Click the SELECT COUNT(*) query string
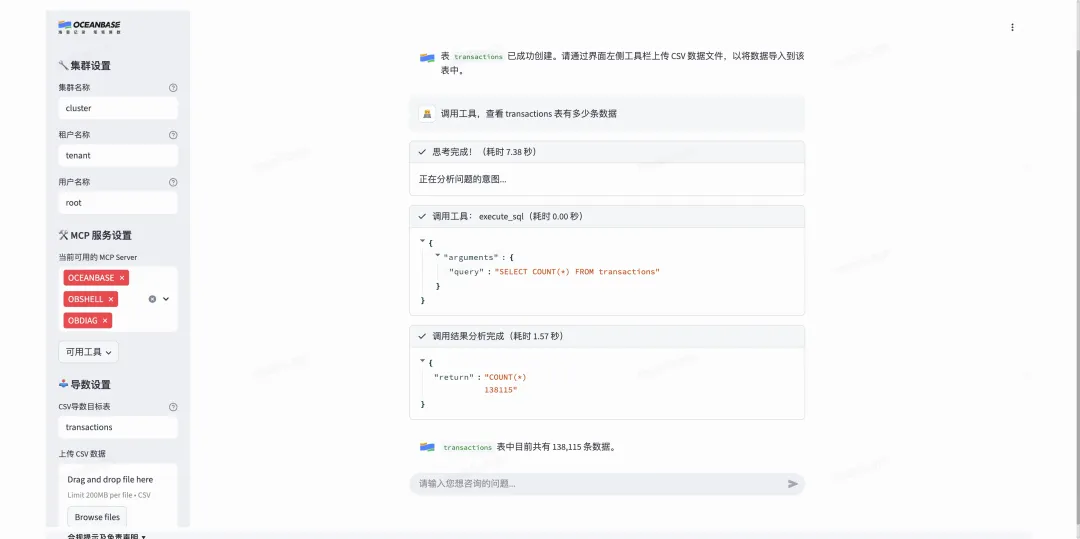 click(x=577, y=272)
